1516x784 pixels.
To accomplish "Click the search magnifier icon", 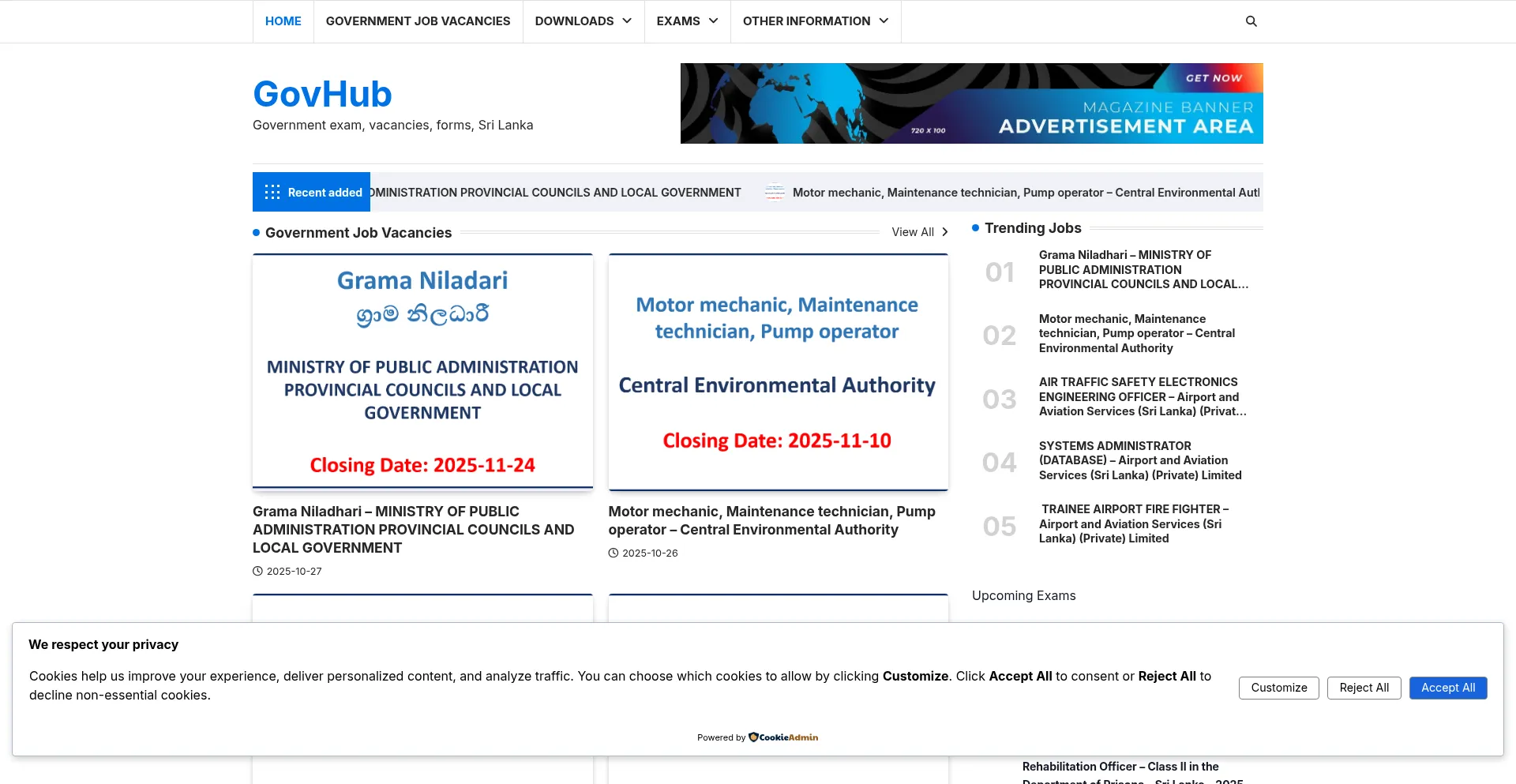I will tap(1251, 21).
